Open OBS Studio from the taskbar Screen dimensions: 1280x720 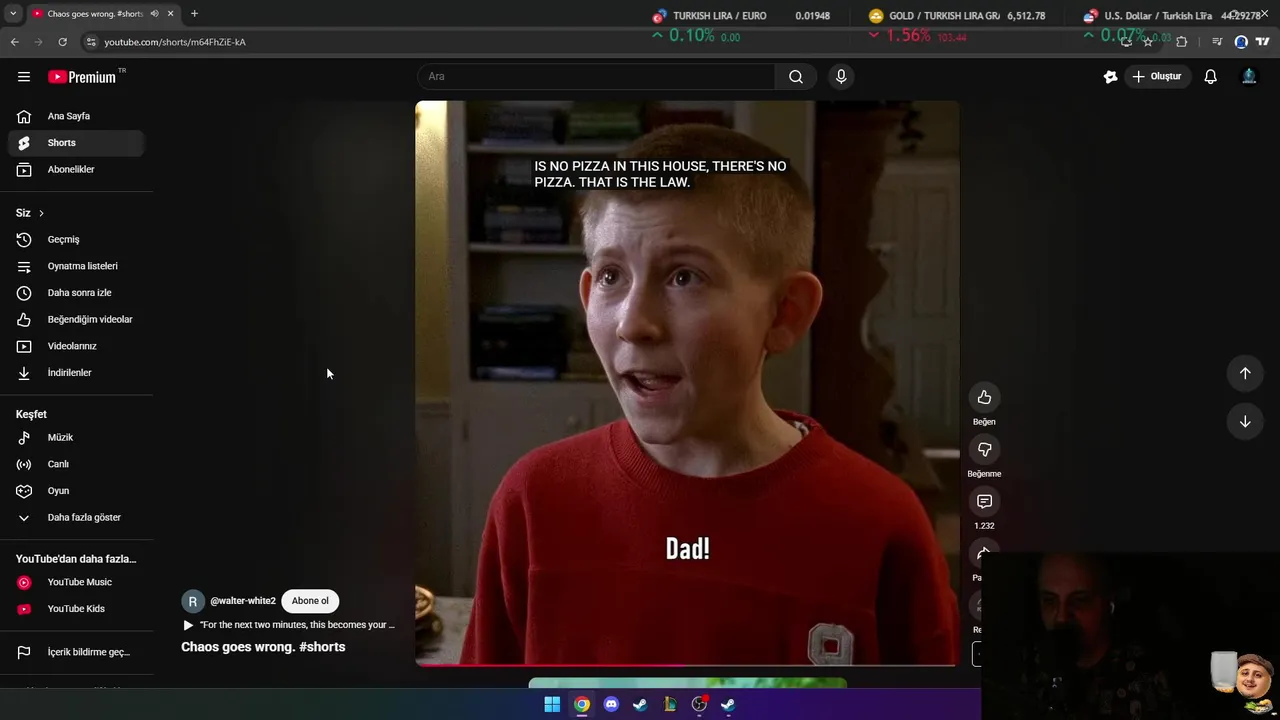[x=699, y=705]
